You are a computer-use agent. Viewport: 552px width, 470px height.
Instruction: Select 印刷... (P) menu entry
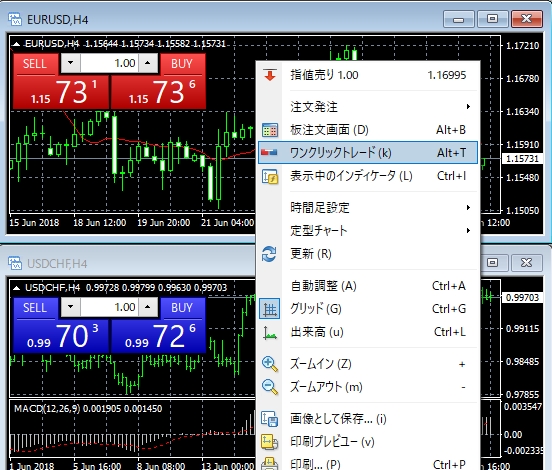pyautogui.click(x=368, y=463)
